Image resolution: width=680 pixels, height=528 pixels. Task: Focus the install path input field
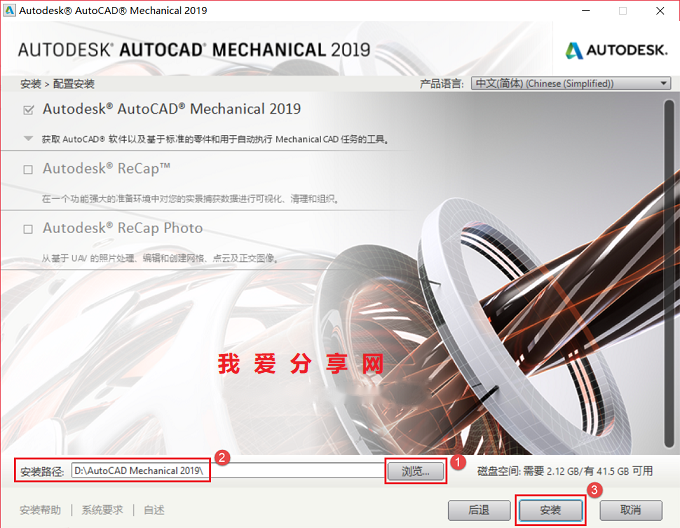point(228,471)
